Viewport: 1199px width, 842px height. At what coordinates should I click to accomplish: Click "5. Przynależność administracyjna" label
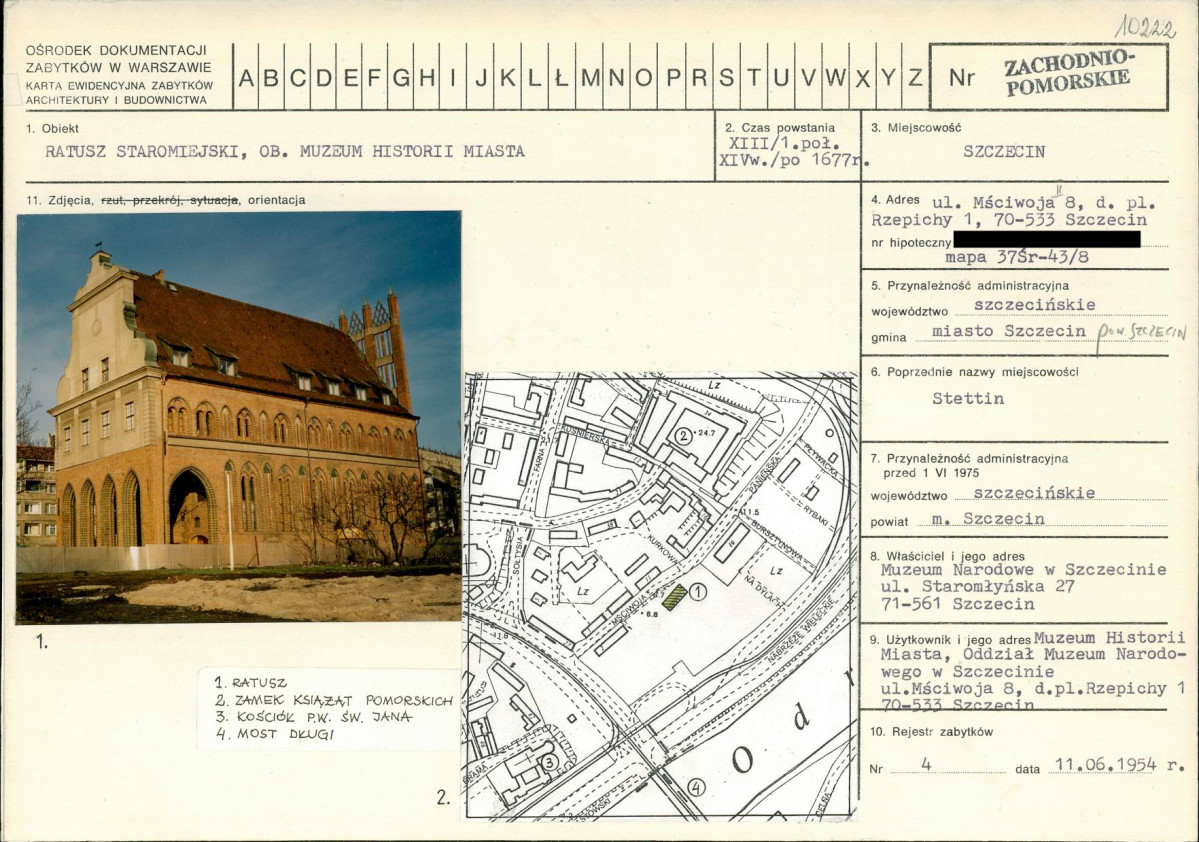pos(970,286)
